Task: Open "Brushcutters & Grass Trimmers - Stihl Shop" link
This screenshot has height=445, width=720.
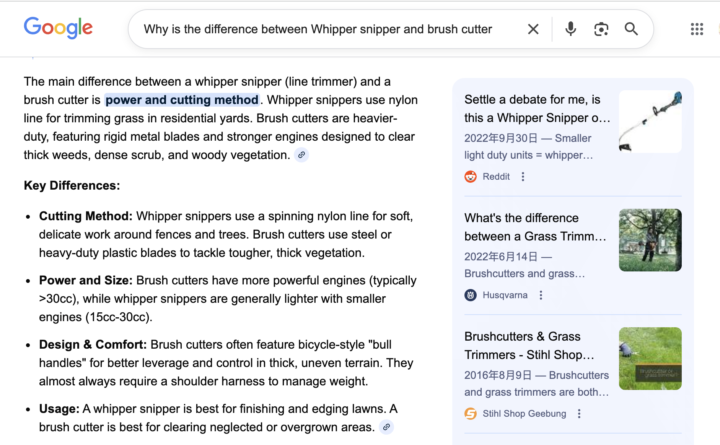Action: 536,345
